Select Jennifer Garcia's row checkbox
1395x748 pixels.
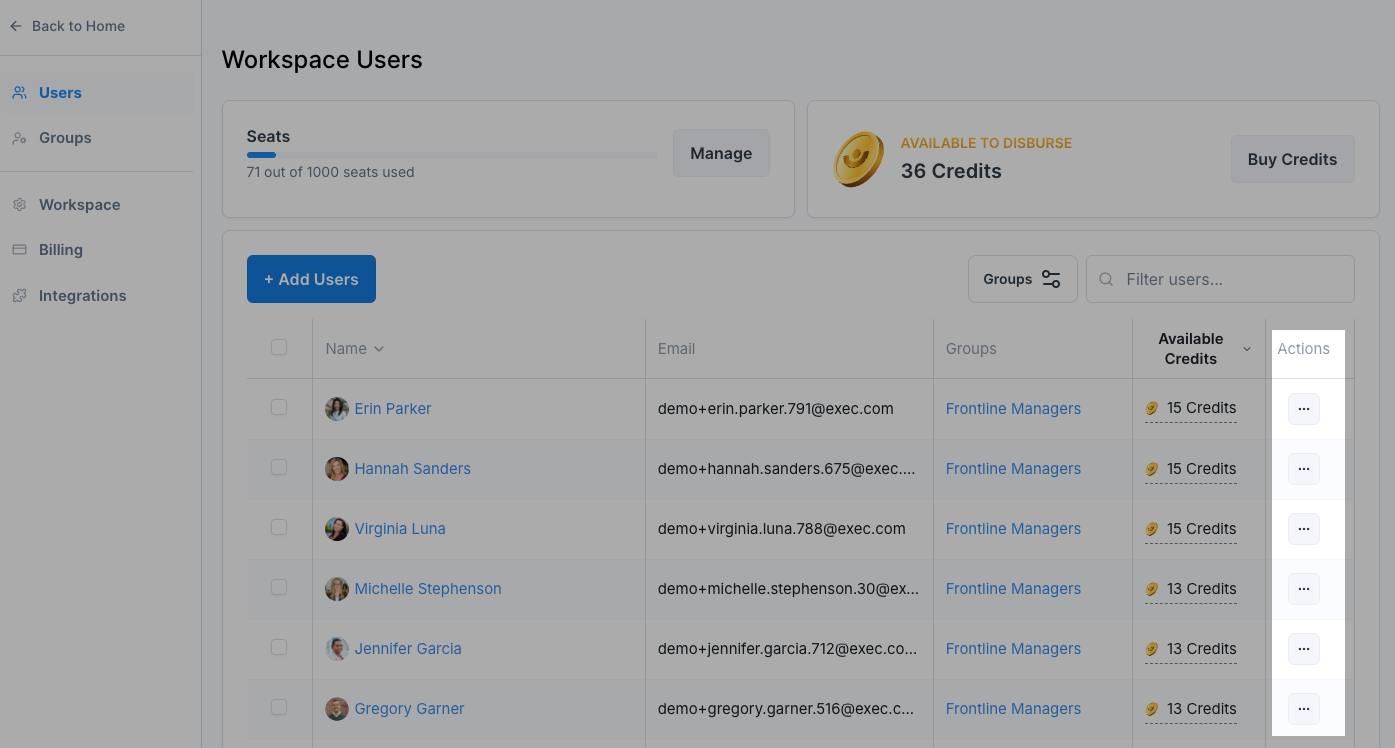(279, 647)
